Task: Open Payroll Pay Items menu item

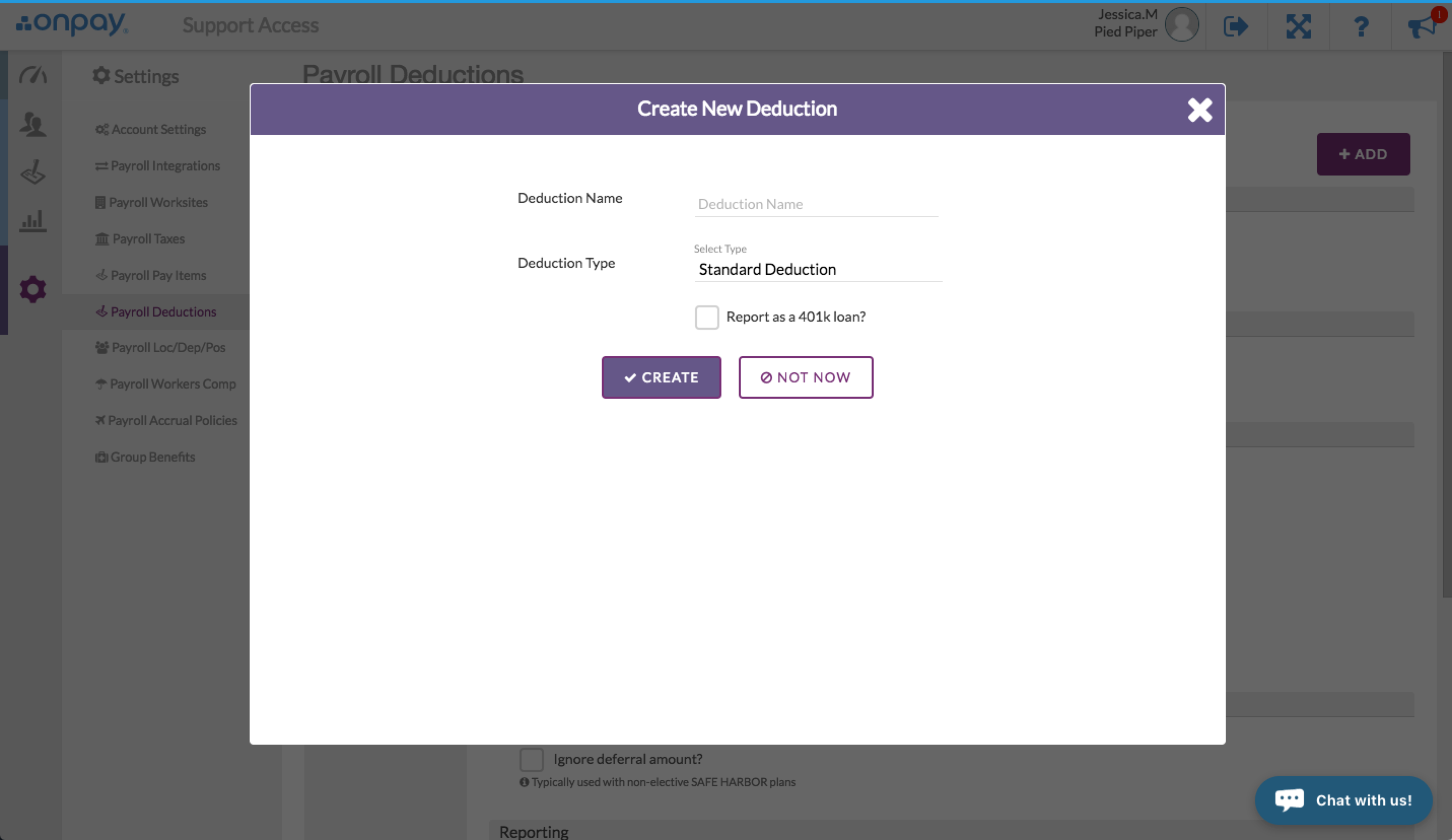Action: [x=150, y=275]
